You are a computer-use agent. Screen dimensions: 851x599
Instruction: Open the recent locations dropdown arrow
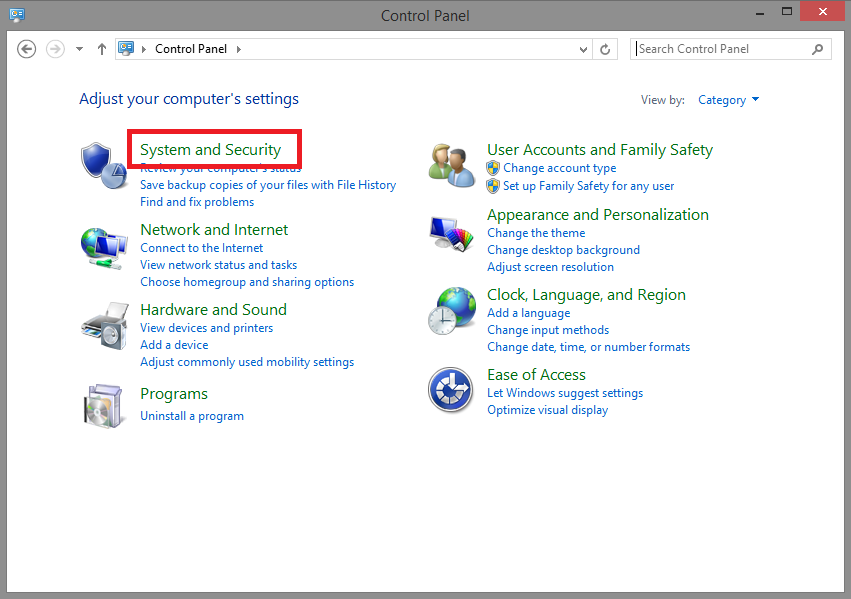point(79,49)
